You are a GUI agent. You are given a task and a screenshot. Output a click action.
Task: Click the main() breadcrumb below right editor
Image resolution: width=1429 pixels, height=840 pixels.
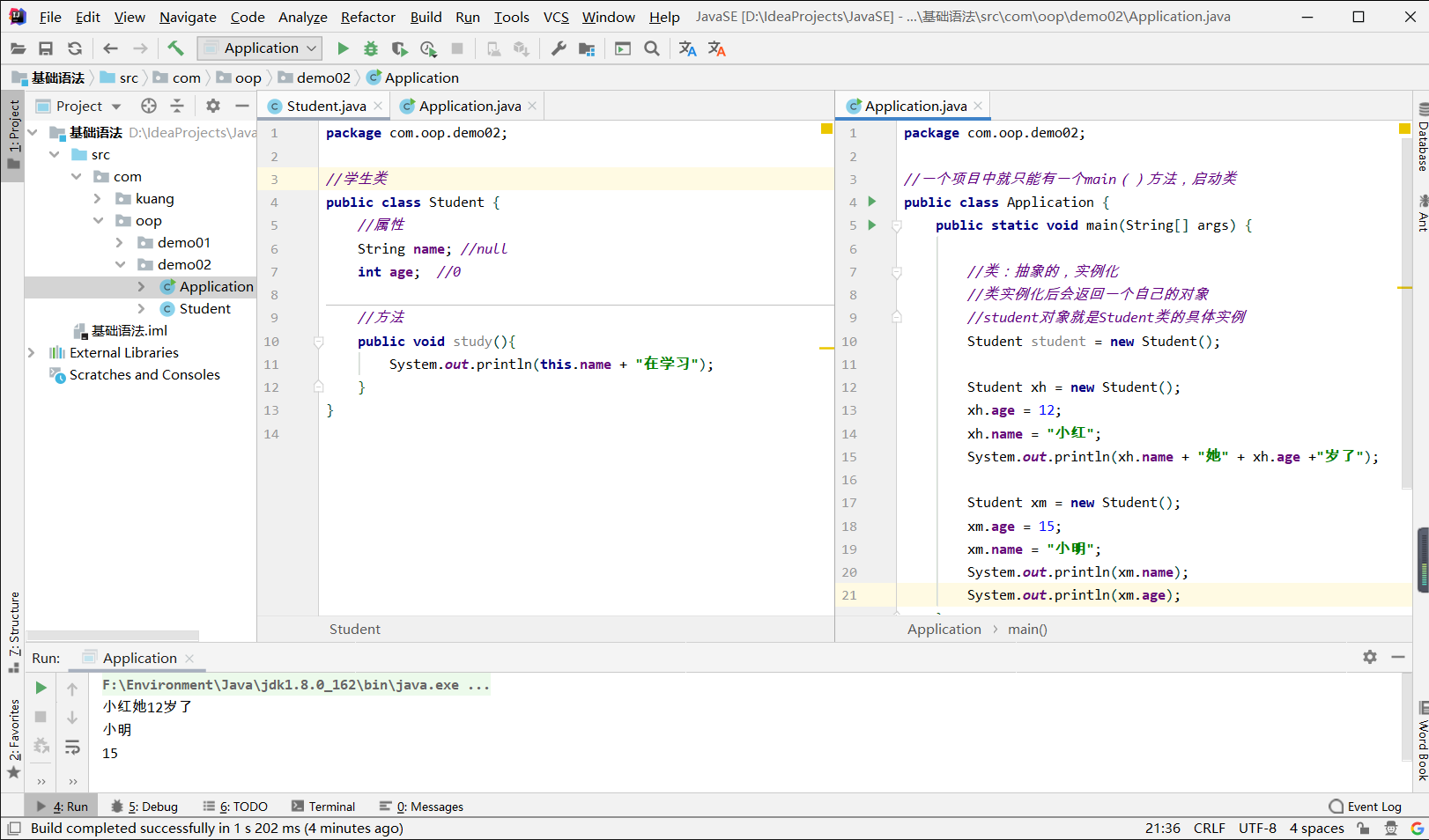(x=1027, y=629)
